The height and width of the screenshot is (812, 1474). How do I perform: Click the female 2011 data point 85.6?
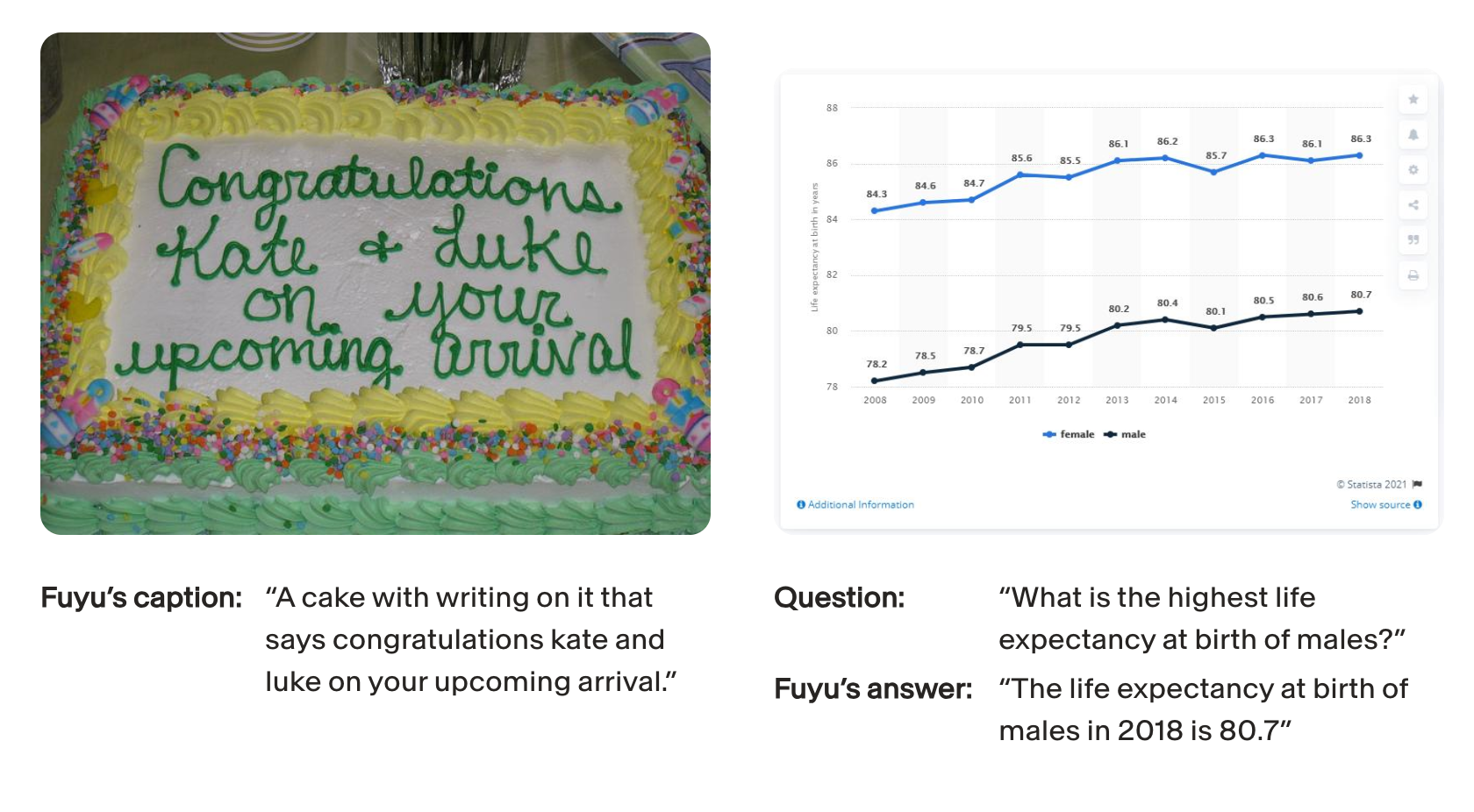1020,175
